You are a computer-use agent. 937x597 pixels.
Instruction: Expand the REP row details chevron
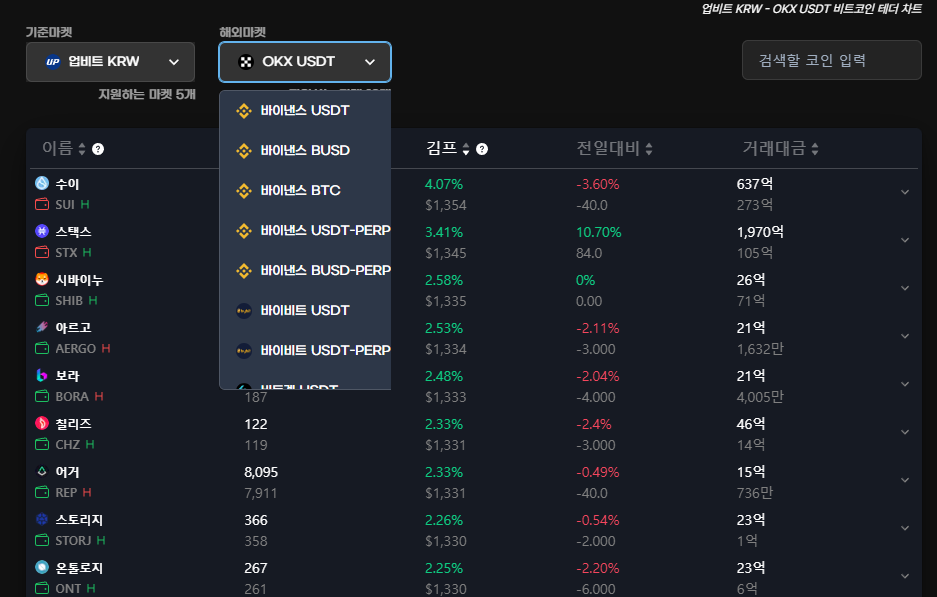click(x=905, y=480)
